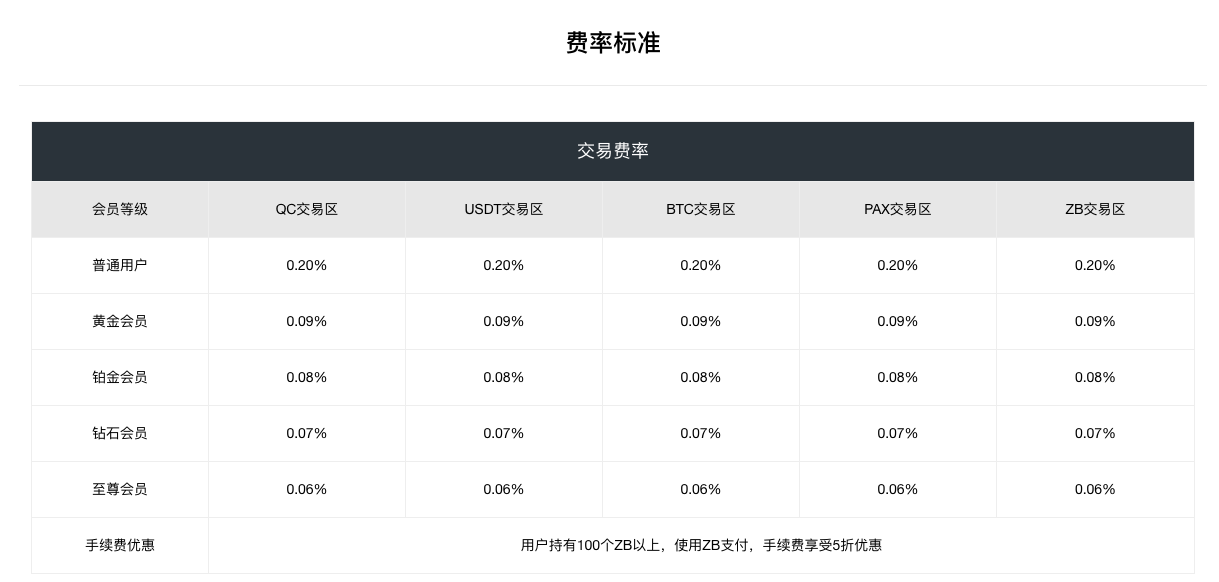Click 钻石会员 fee under PAX交易区
The width and height of the screenshot is (1219, 582).
(x=897, y=433)
